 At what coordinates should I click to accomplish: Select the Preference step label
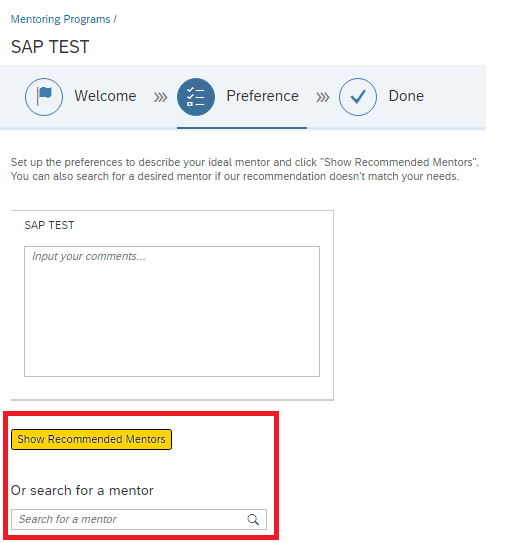coord(262,96)
